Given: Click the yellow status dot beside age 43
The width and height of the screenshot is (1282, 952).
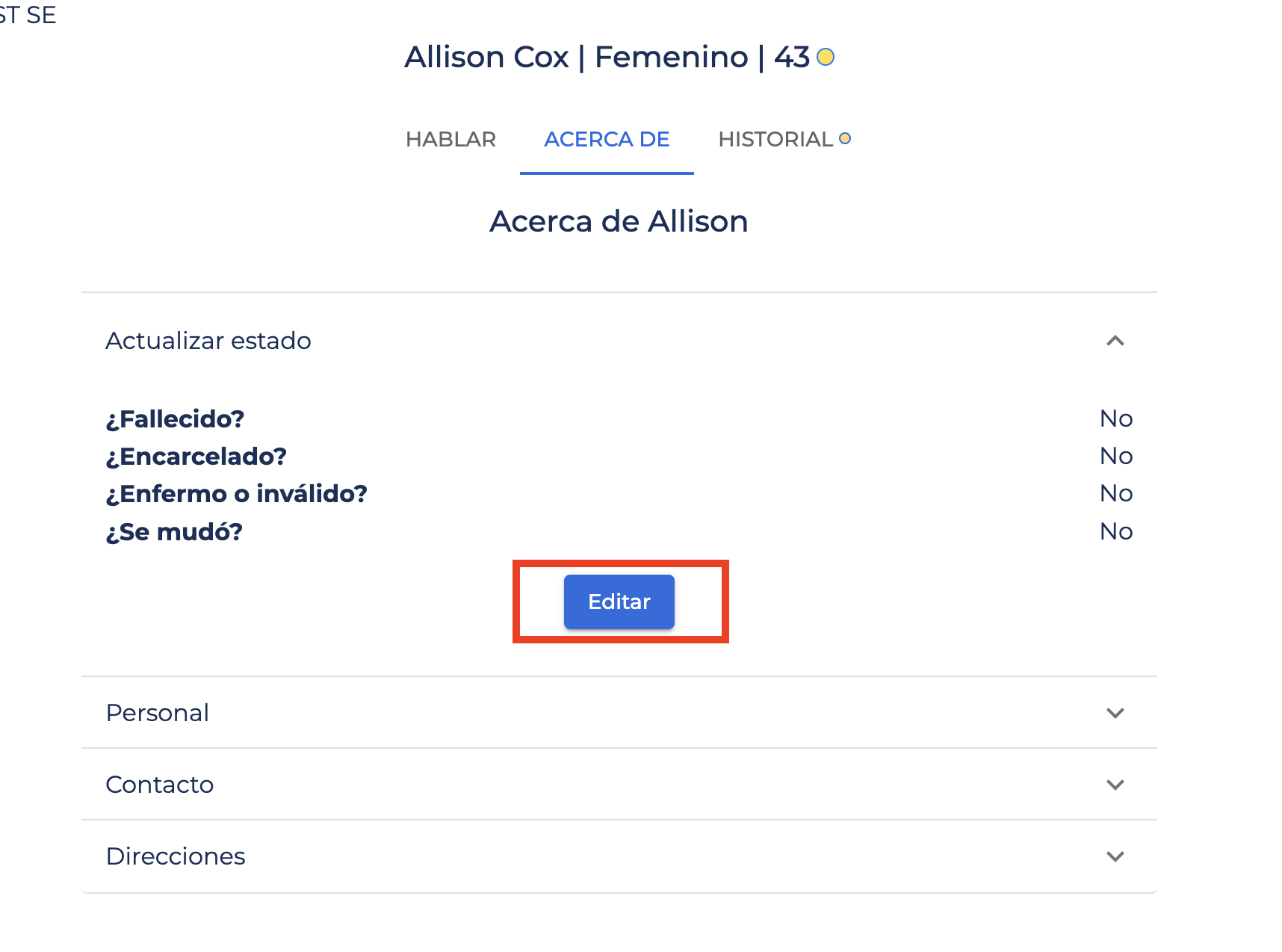Looking at the screenshot, I should pos(826,57).
